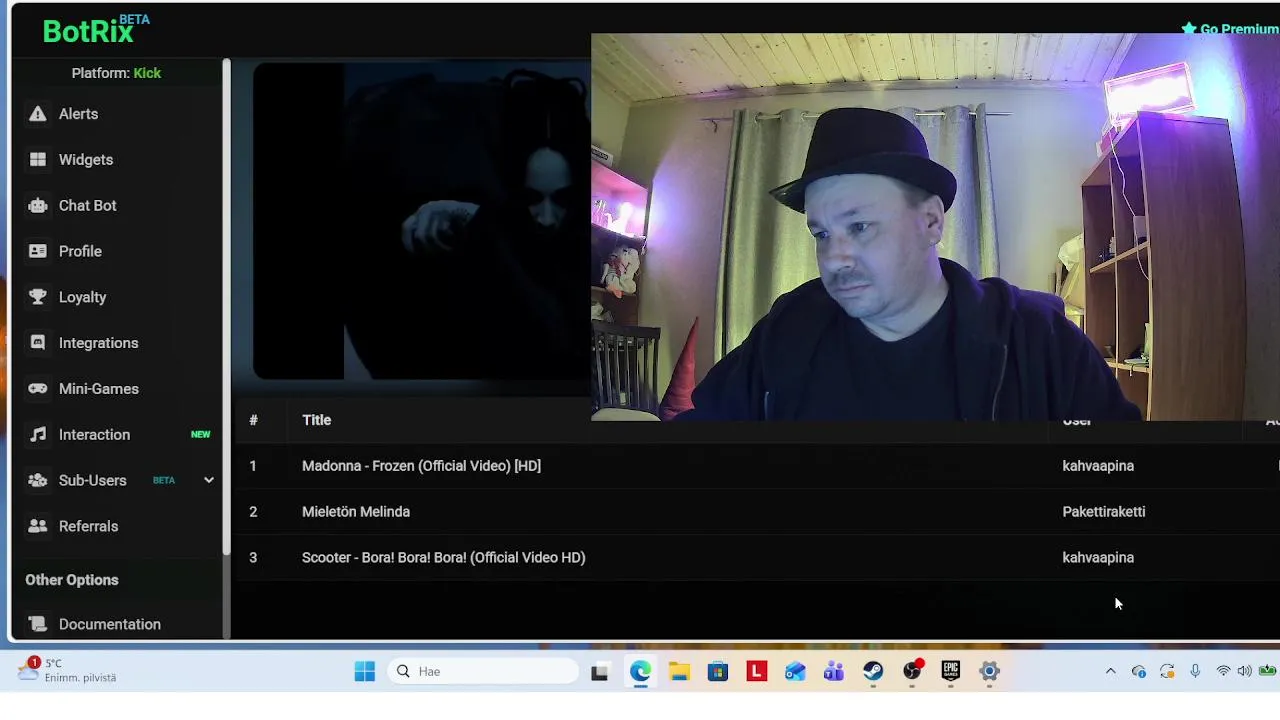Click the BotRix BETA logo
The image size is (1280, 720).
pos(95,30)
